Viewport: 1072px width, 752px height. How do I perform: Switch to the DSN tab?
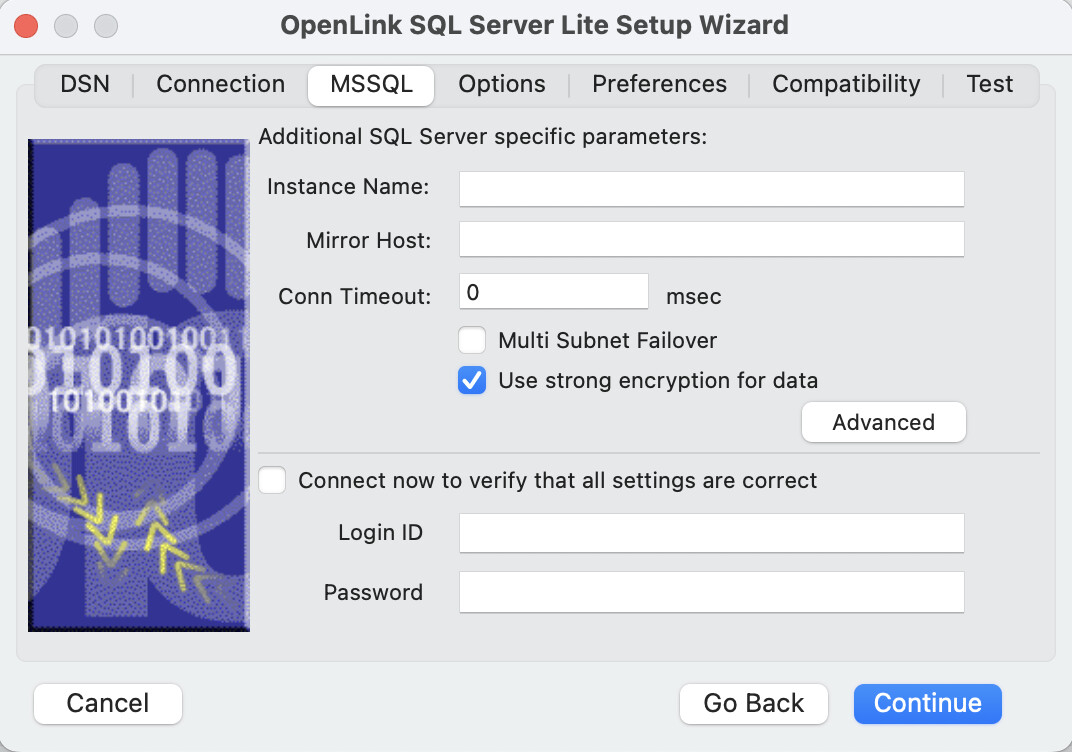point(84,84)
